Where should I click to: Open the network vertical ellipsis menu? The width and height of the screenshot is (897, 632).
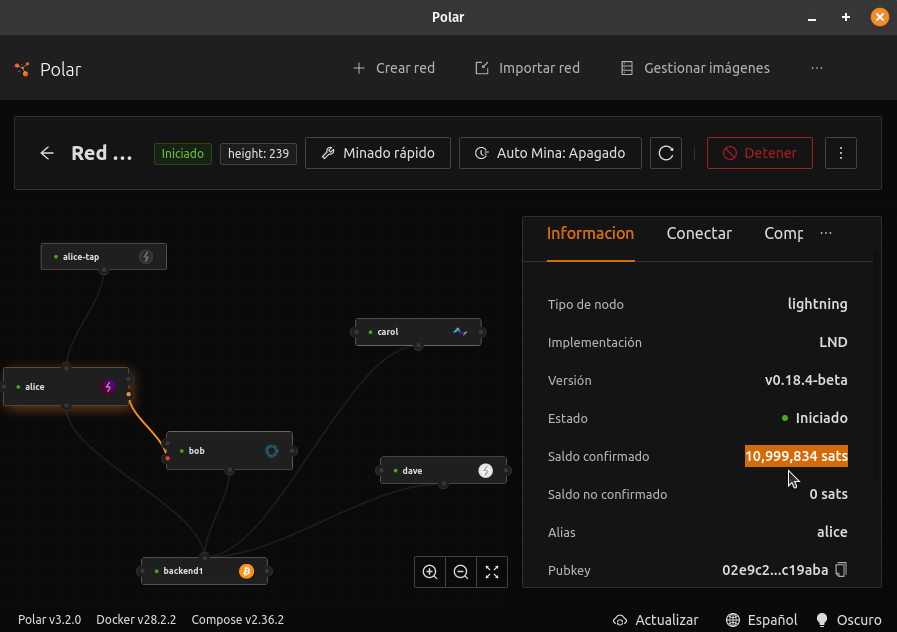tap(841, 153)
